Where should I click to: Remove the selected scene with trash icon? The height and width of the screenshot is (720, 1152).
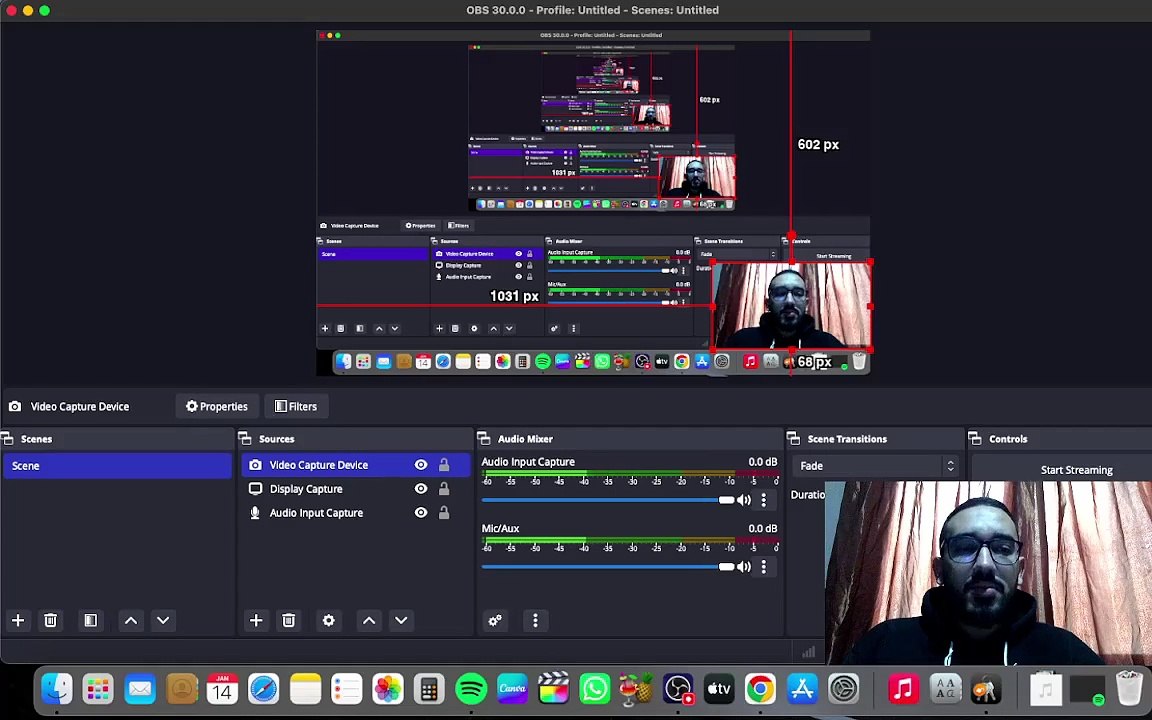click(x=51, y=621)
